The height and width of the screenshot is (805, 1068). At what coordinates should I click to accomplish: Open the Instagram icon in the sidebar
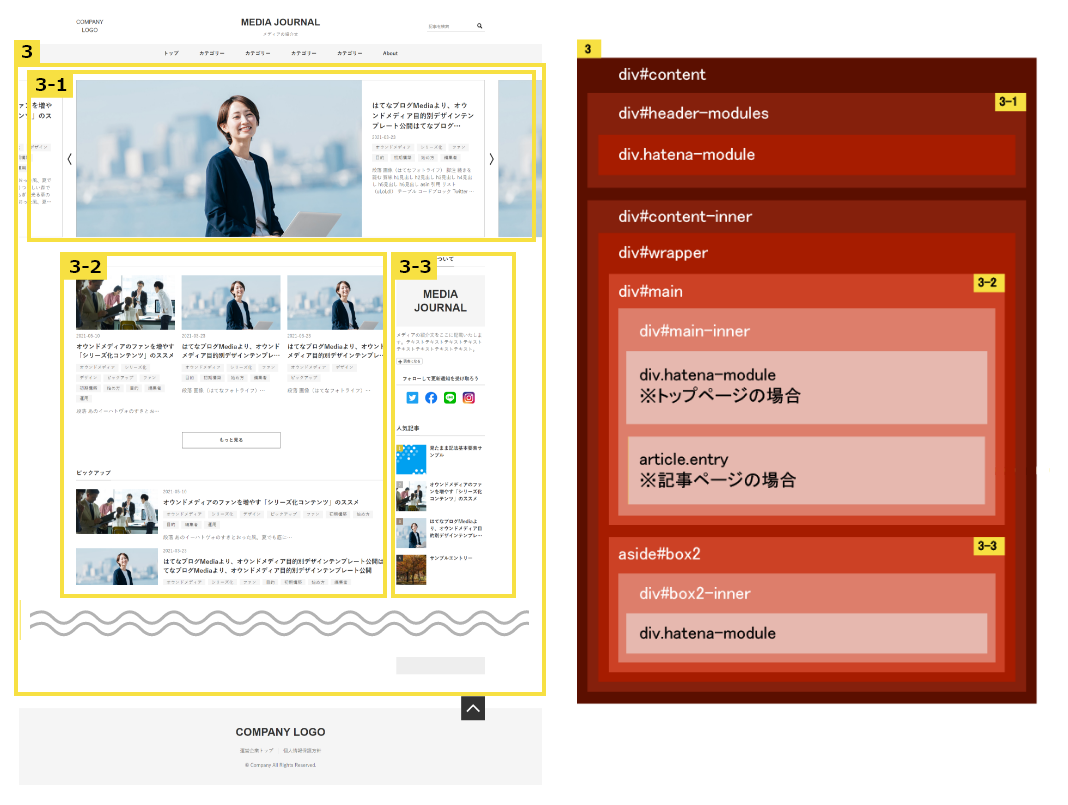[468, 398]
